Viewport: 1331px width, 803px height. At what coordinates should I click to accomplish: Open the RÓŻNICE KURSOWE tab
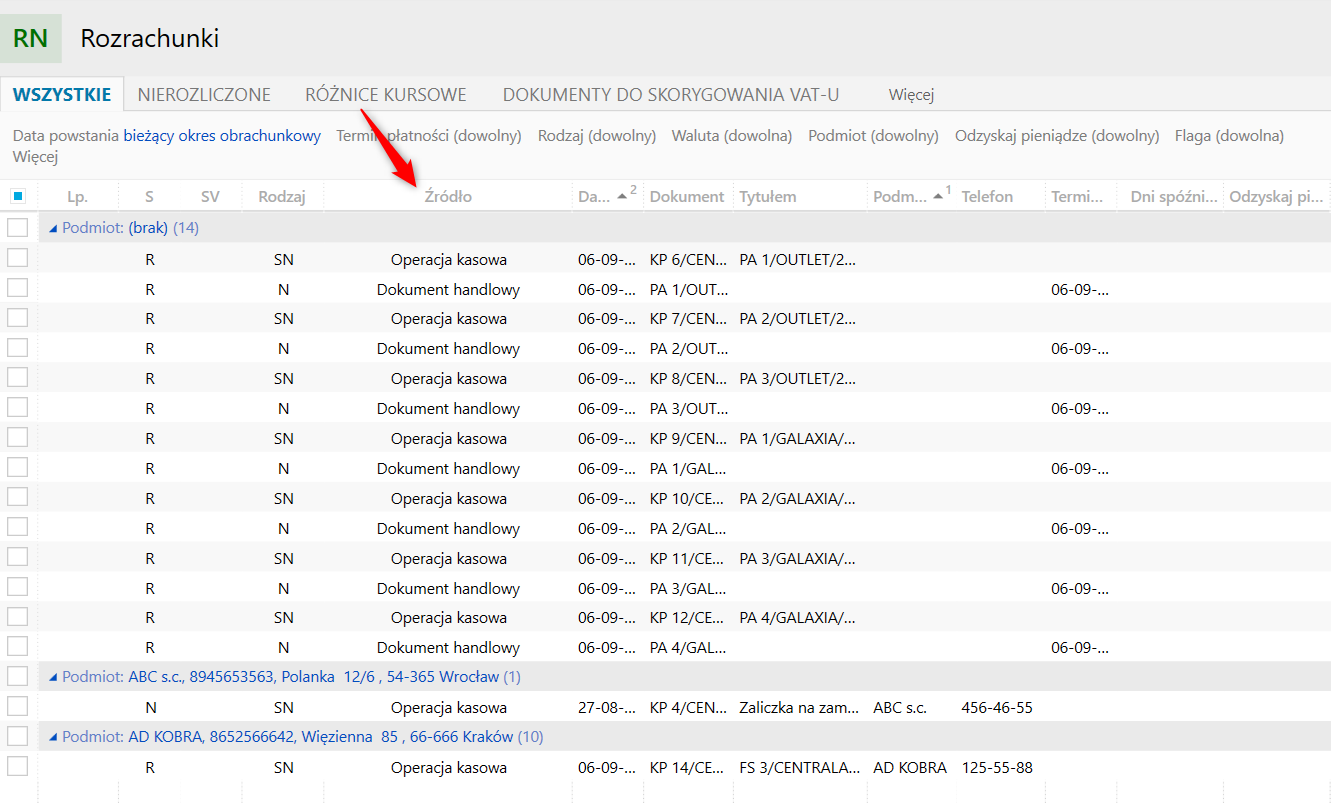(x=386, y=95)
